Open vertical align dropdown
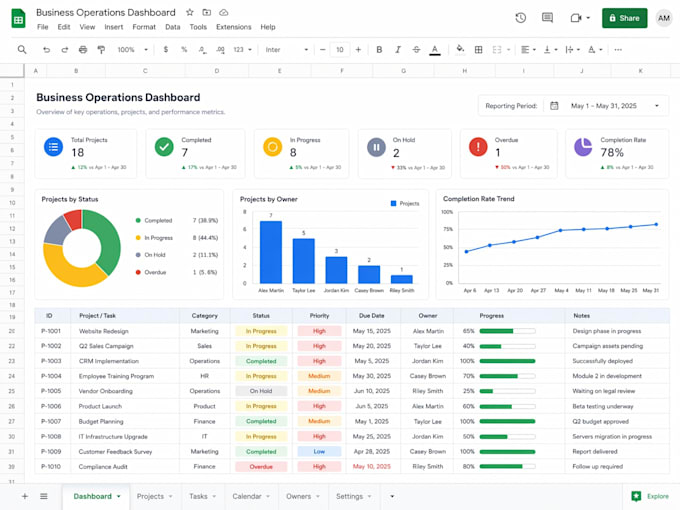Viewport: 680px width, 510px height. tap(550, 49)
